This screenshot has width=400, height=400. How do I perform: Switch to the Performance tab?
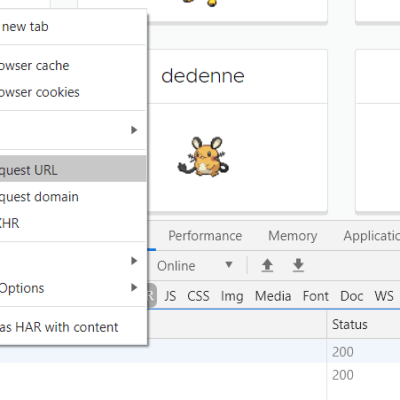(205, 236)
